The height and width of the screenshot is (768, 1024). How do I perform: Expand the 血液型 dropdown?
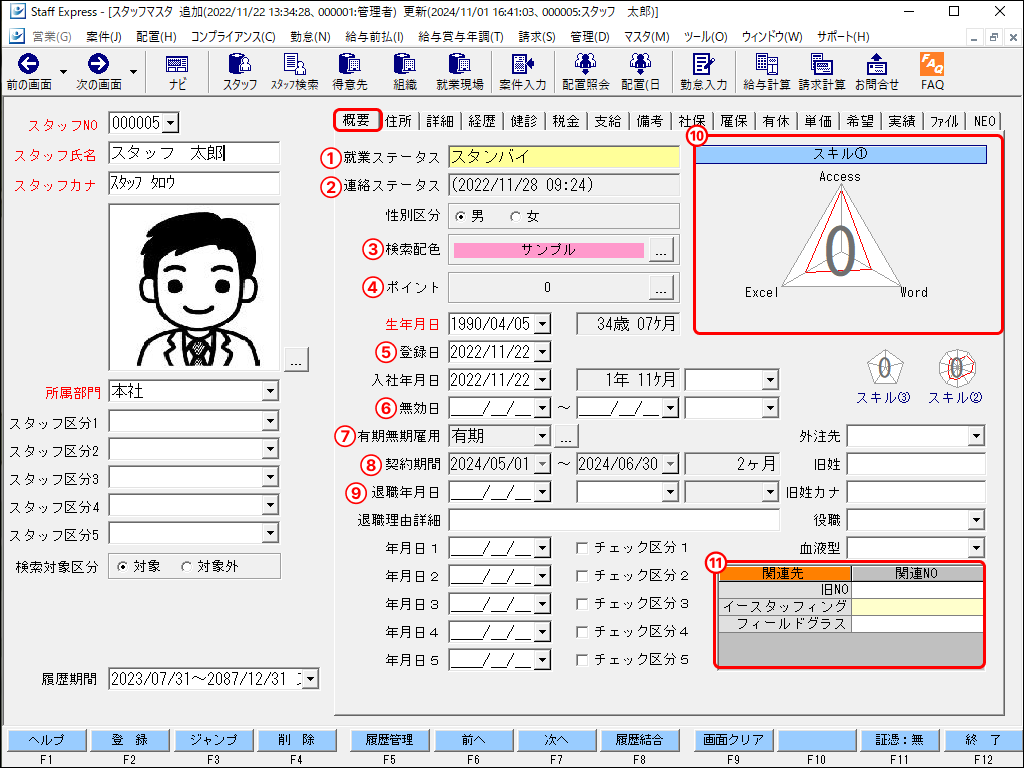pos(976,548)
